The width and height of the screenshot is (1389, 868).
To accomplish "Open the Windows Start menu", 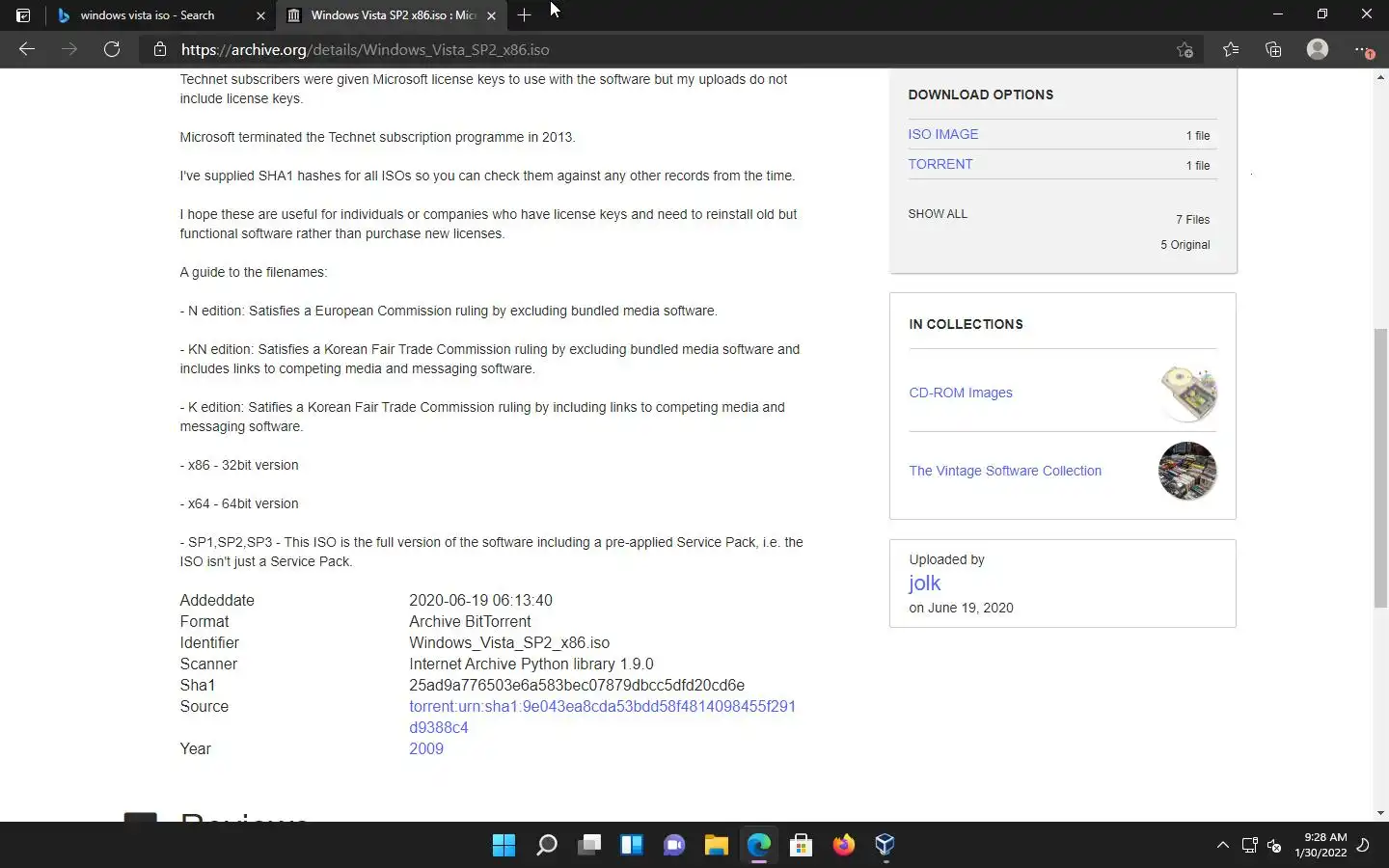I will click(504, 846).
